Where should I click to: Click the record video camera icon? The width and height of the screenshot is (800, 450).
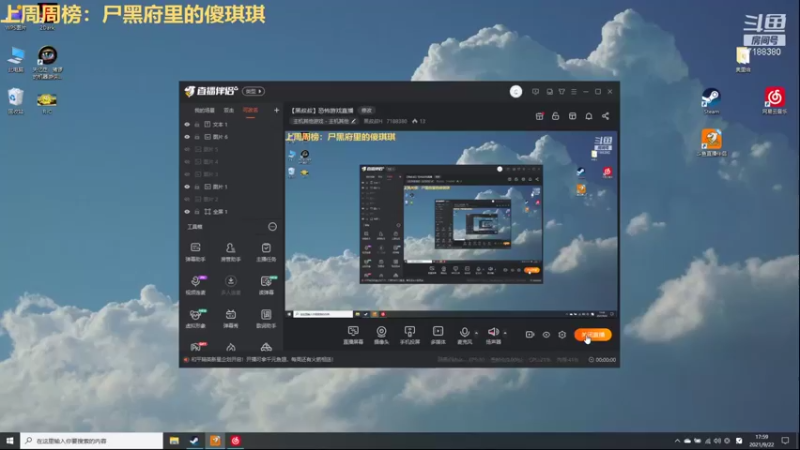click(530, 335)
